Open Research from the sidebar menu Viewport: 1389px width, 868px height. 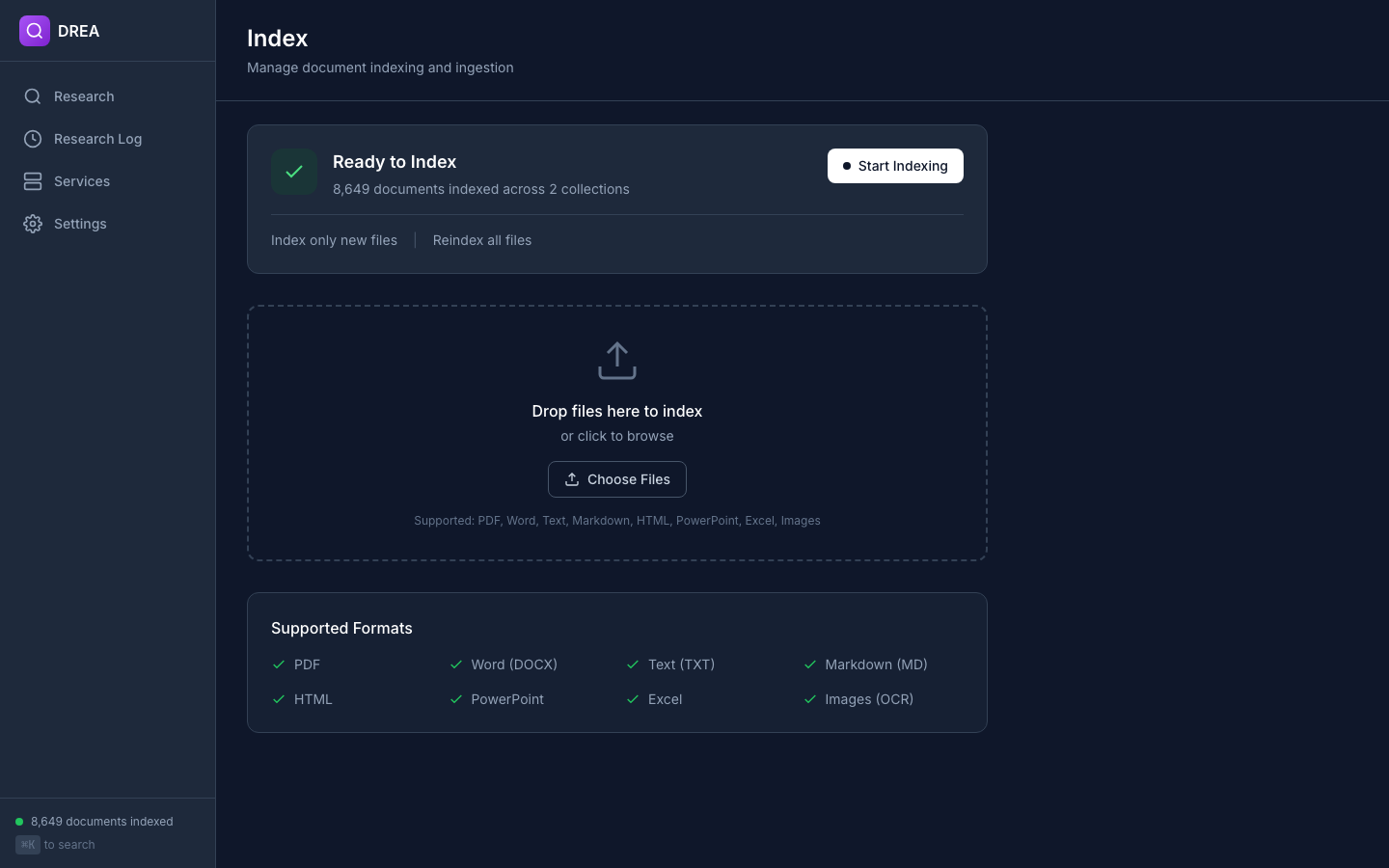click(84, 96)
